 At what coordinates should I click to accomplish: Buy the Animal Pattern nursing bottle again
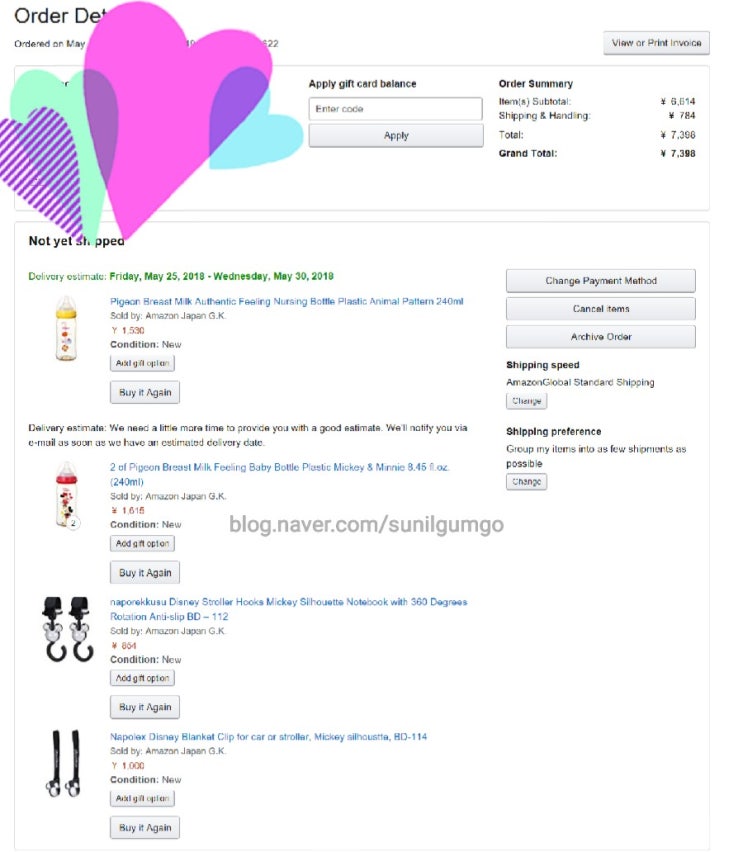click(x=145, y=392)
